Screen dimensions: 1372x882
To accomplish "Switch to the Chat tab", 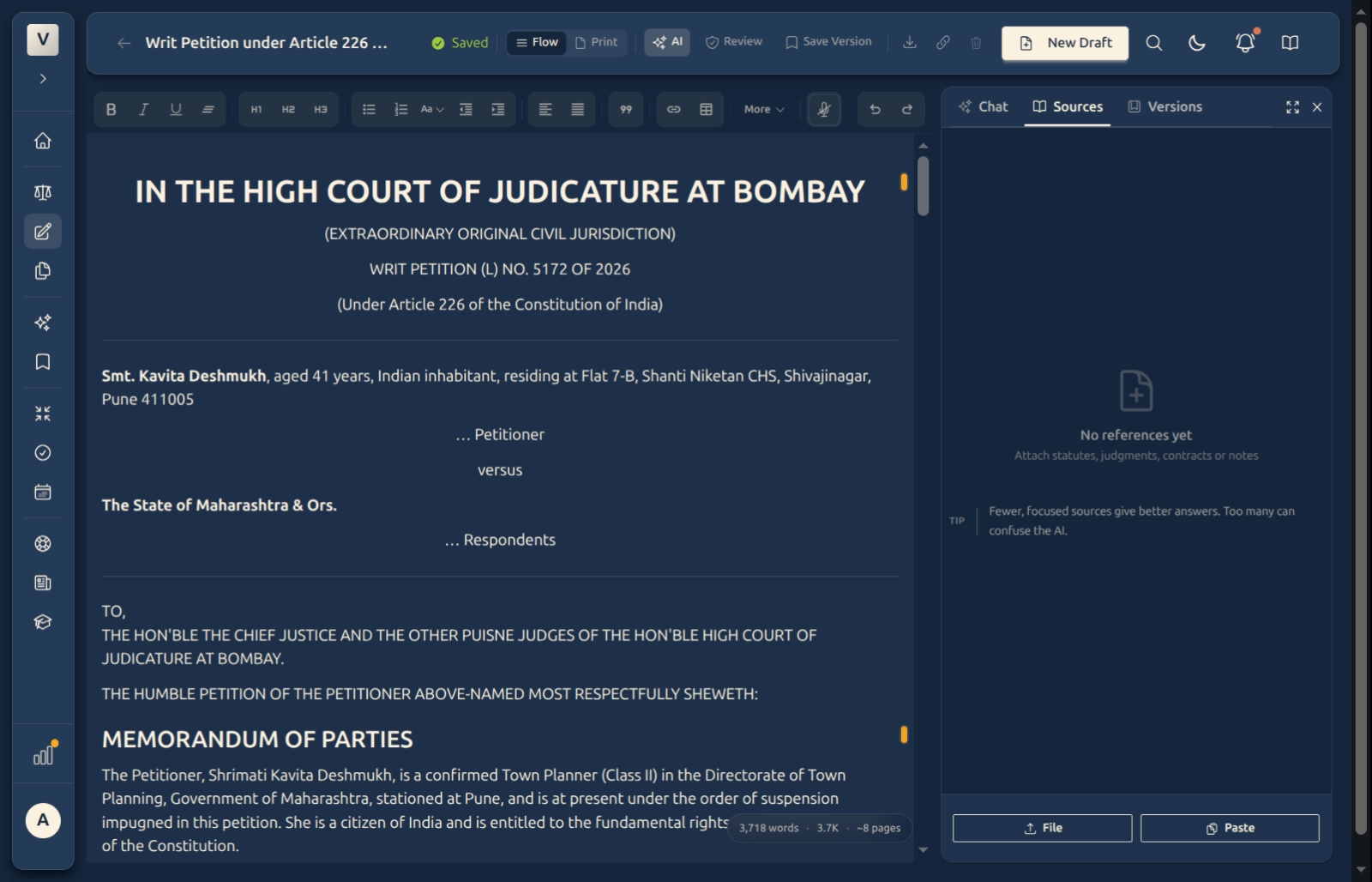I will (983, 106).
